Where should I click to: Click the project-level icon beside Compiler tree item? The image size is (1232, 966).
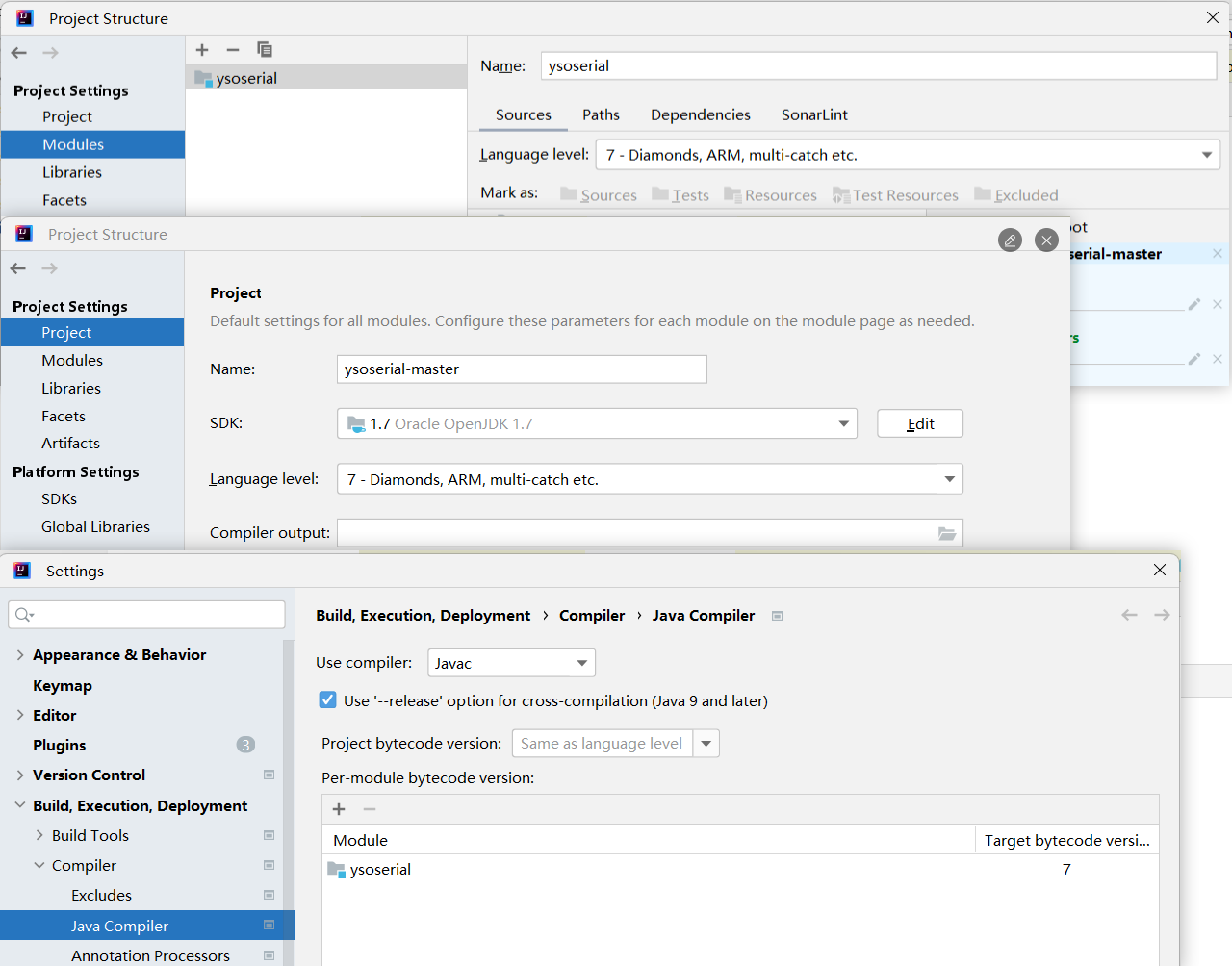(x=269, y=866)
